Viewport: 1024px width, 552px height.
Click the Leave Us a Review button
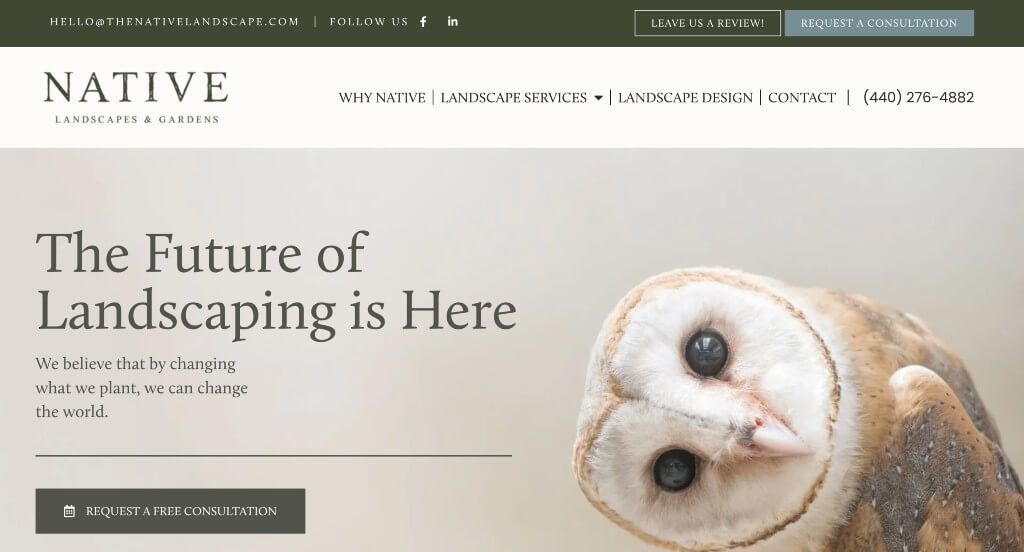[707, 23]
